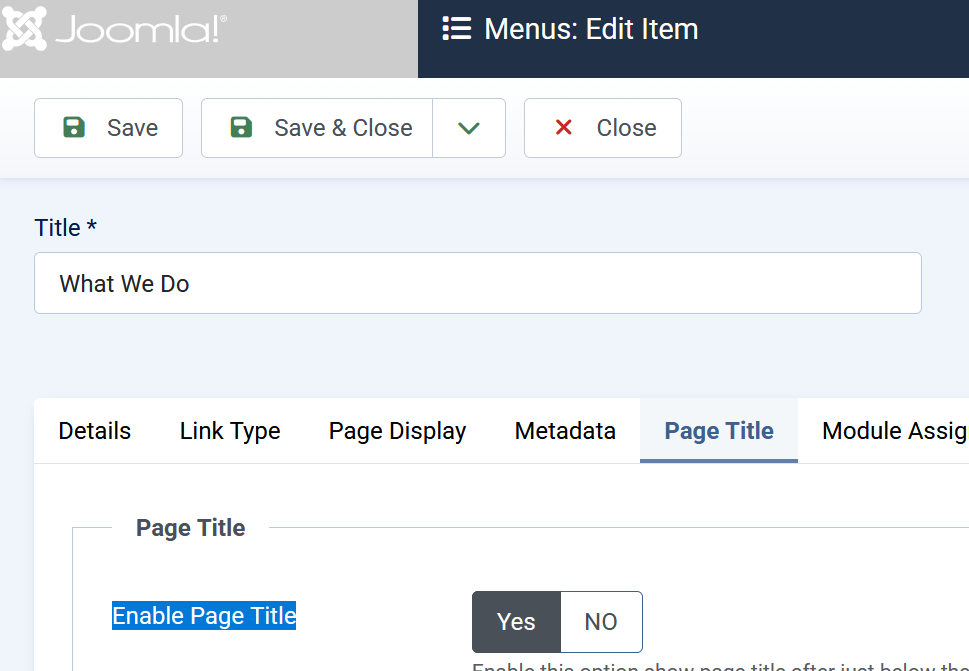Click the green floppy disk Save button
The width and height of the screenshot is (969, 671).
(109, 128)
